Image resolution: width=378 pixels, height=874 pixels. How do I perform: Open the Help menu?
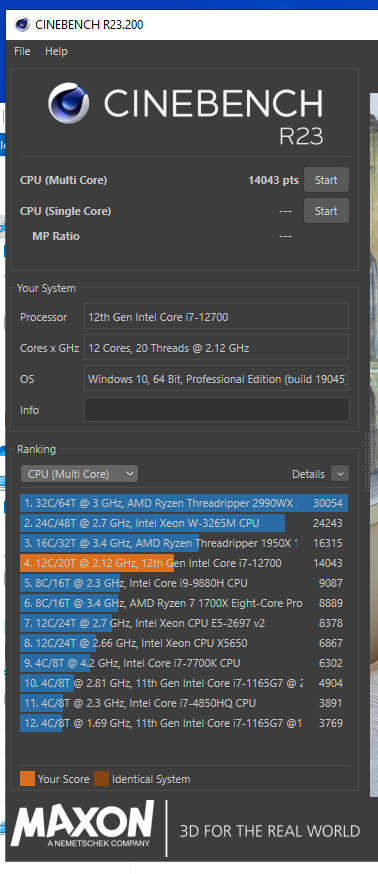(56, 51)
